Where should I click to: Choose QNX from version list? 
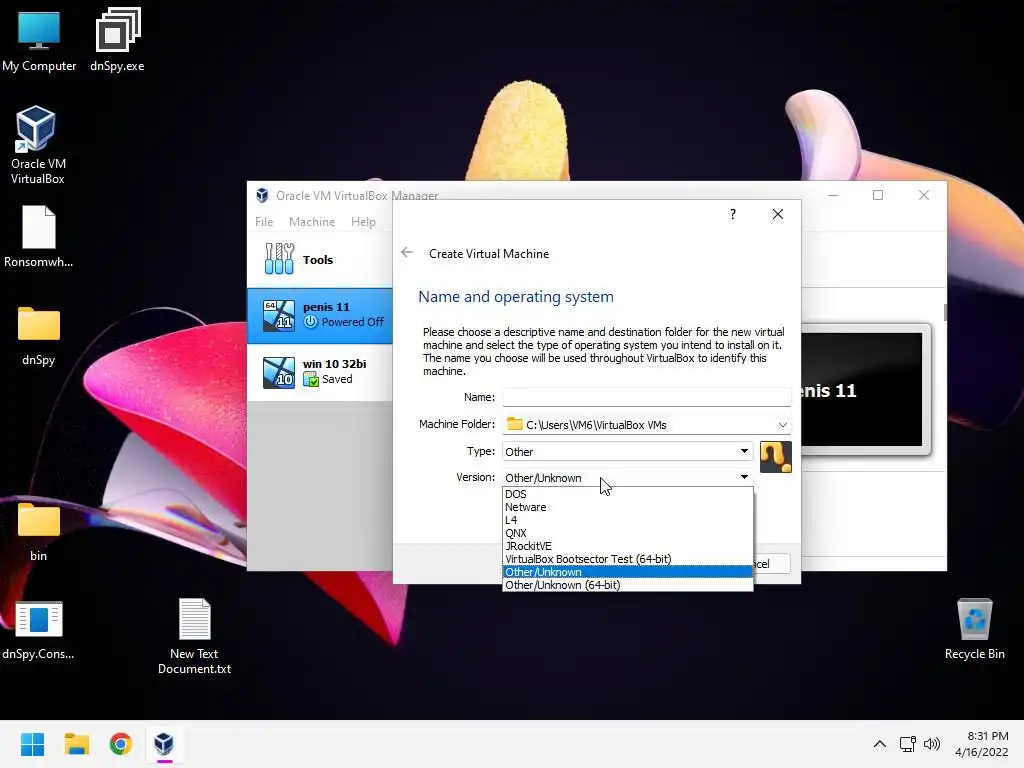[x=628, y=534]
